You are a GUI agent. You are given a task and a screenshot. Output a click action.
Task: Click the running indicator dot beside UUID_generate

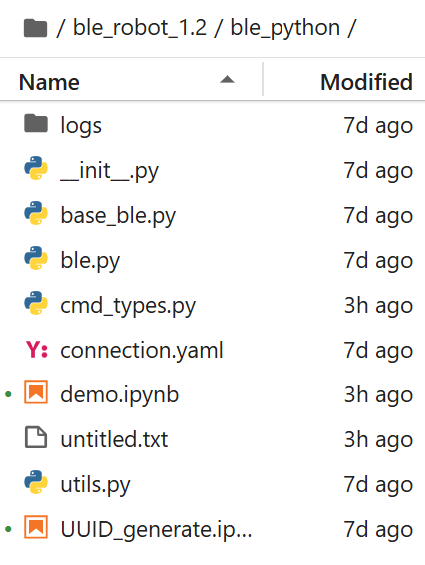pyautogui.click(x=8, y=529)
